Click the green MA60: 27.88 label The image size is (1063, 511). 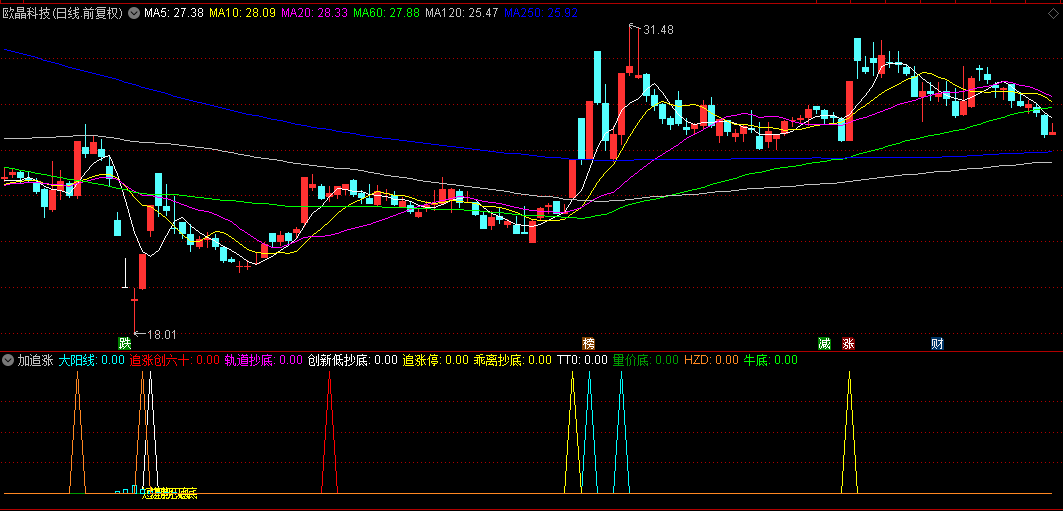pos(386,13)
